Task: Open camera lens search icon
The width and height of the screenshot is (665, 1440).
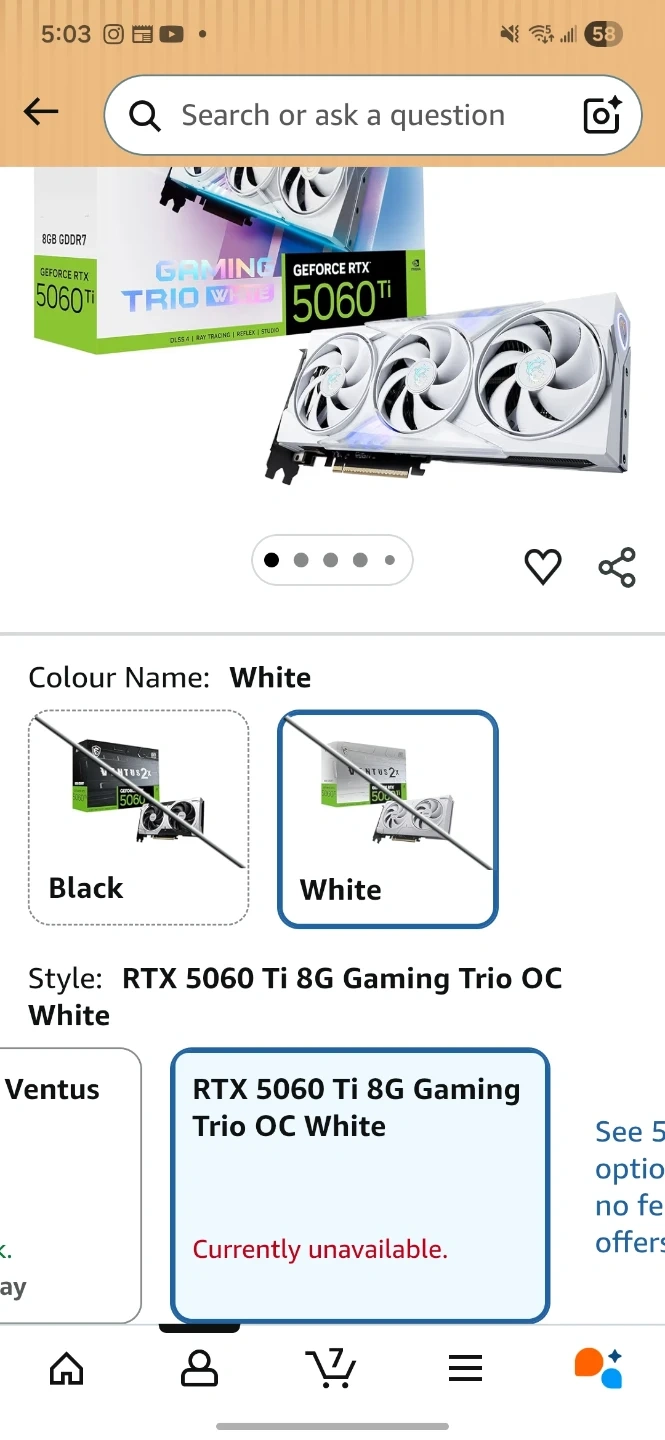Action: coord(603,115)
